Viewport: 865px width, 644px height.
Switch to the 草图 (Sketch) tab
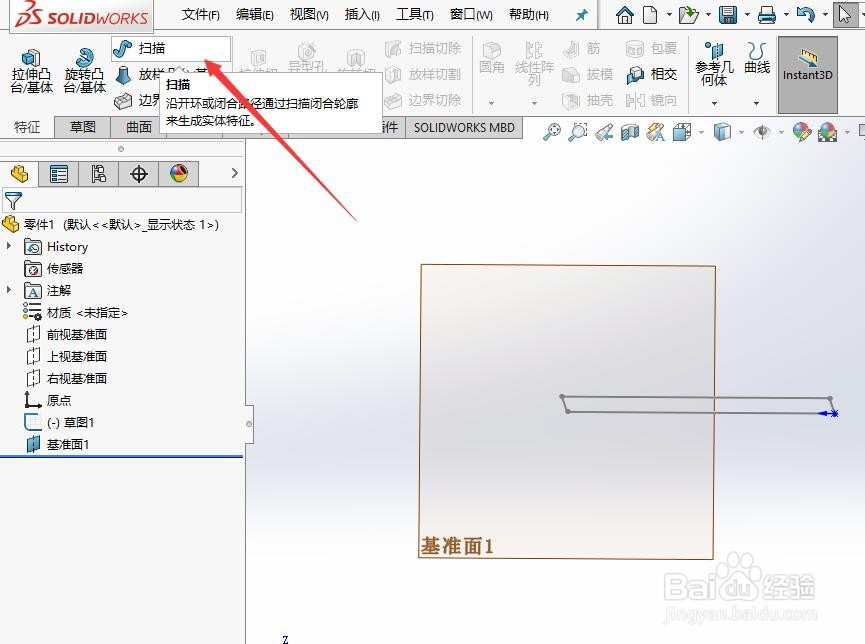point(83,127)
